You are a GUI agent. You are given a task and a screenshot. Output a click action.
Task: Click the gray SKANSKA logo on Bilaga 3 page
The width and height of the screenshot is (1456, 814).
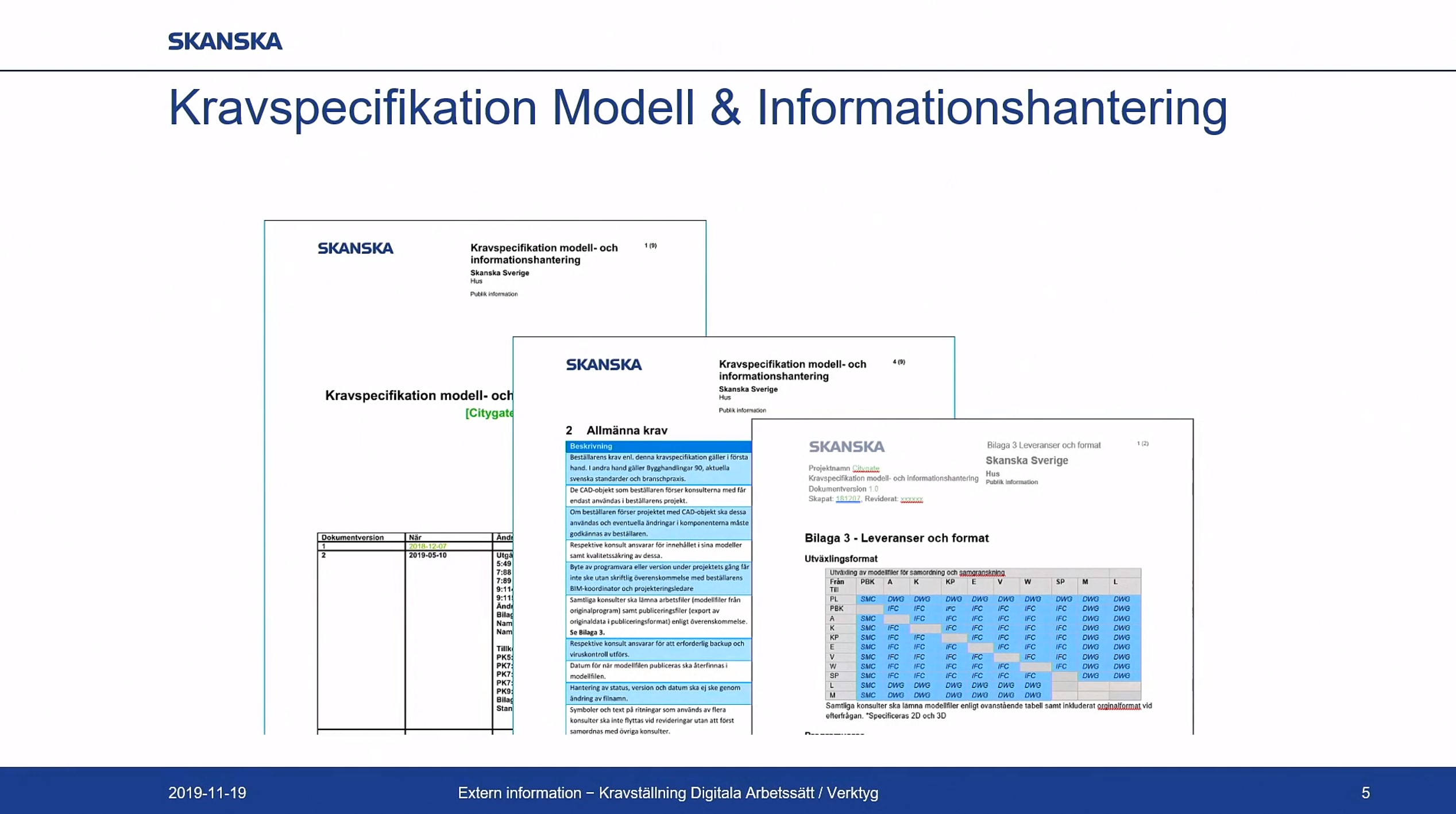coord(847,446)
